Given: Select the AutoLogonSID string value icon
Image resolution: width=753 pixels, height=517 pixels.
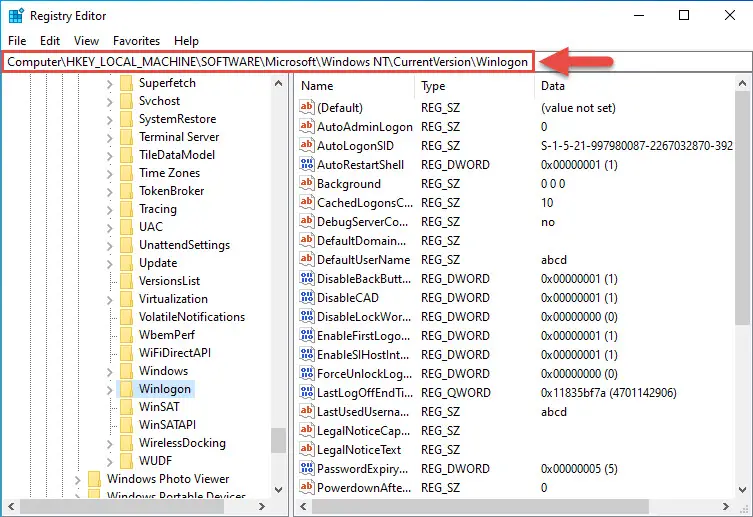Looking at the screenshot, I should (x=306, y=145).
